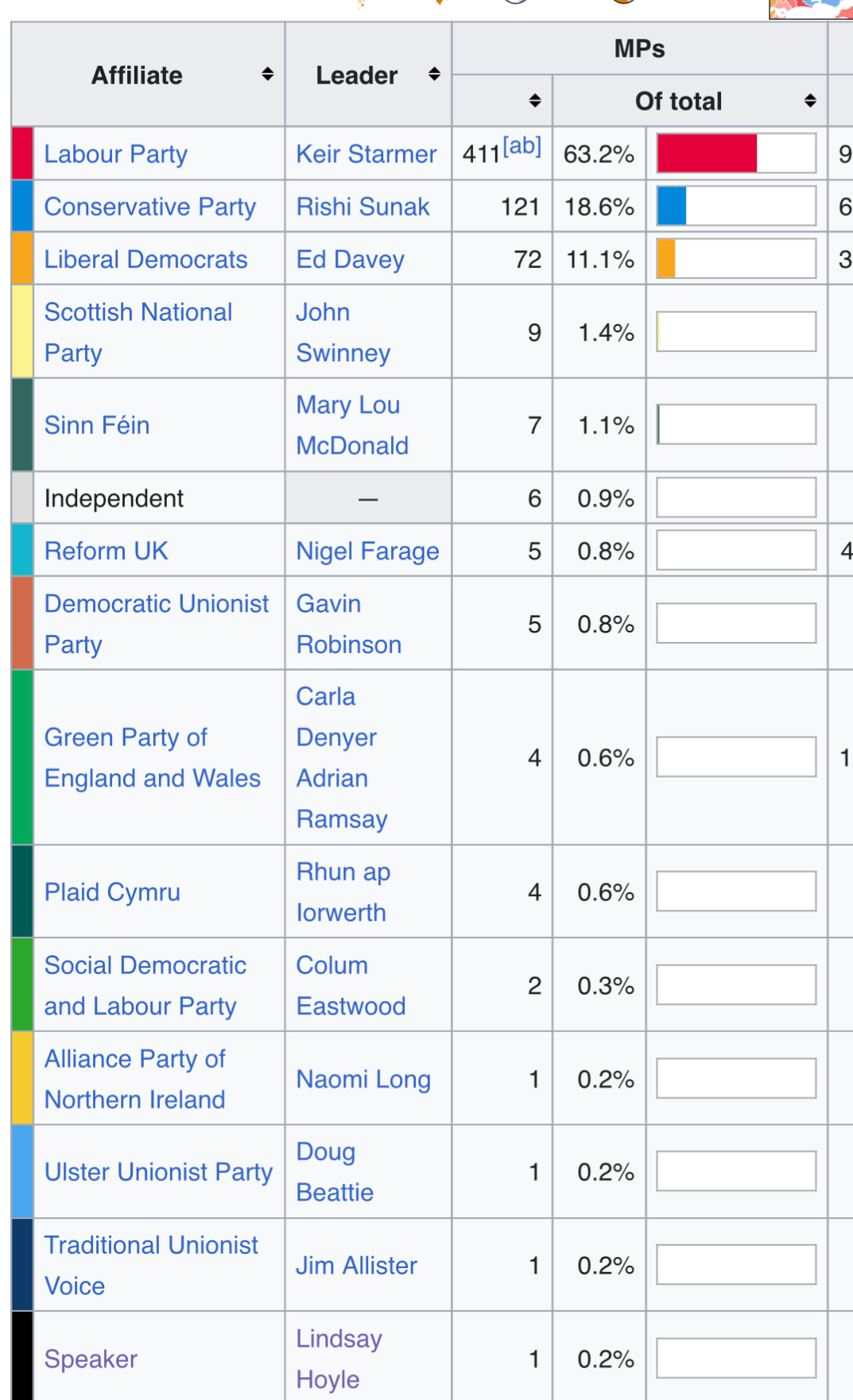Sort by Of total percentage
853x1400 pixels.
point(810,101)
